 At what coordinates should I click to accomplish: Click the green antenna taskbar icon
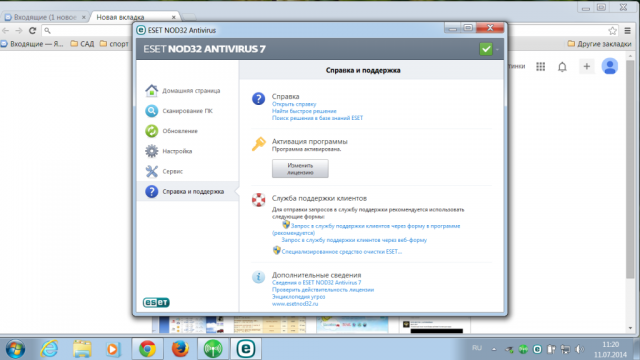point(213,349)
